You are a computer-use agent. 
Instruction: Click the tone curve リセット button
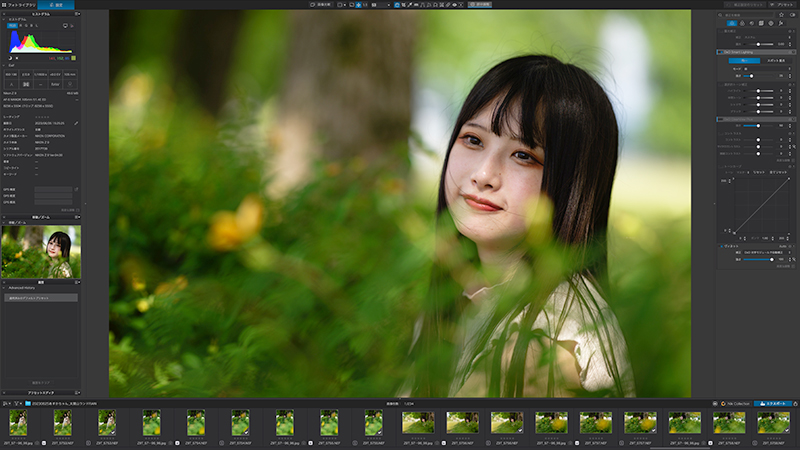pyautogui.click(x=759, y=172)
